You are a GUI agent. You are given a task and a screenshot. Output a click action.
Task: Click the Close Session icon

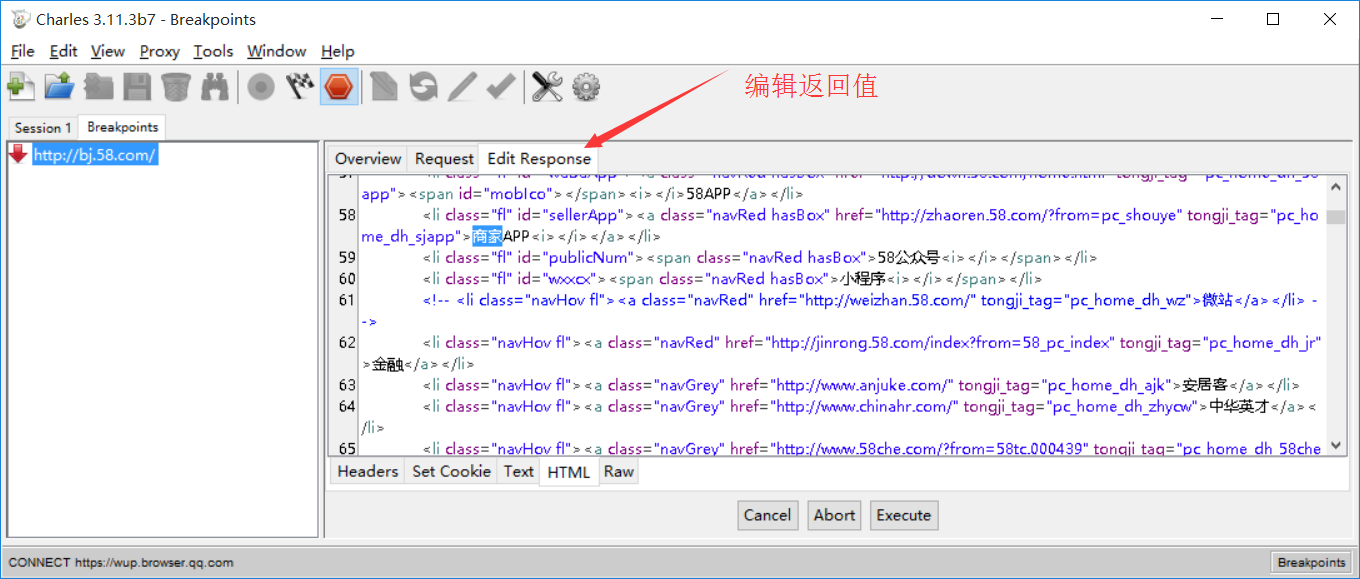tap(98, 87)
